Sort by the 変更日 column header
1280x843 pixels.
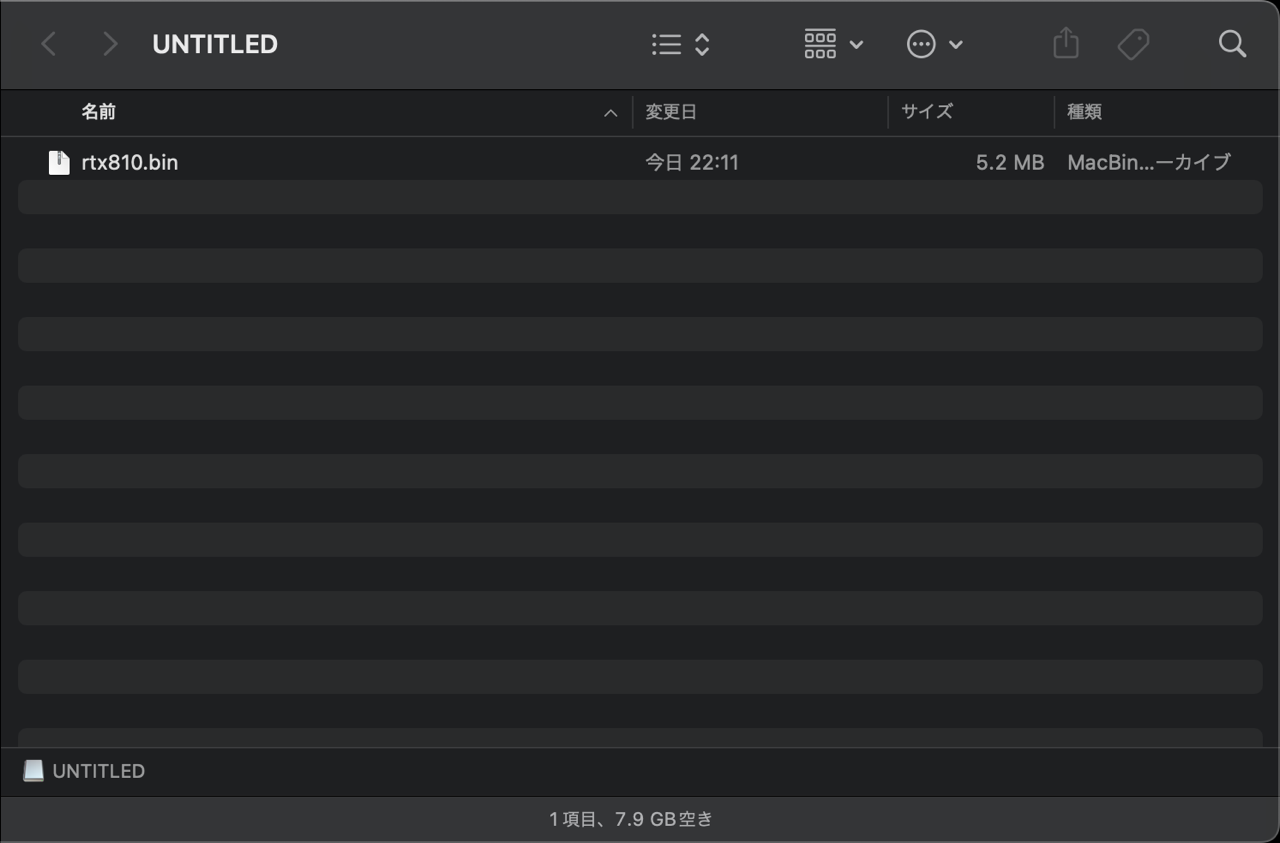point(670,112)
